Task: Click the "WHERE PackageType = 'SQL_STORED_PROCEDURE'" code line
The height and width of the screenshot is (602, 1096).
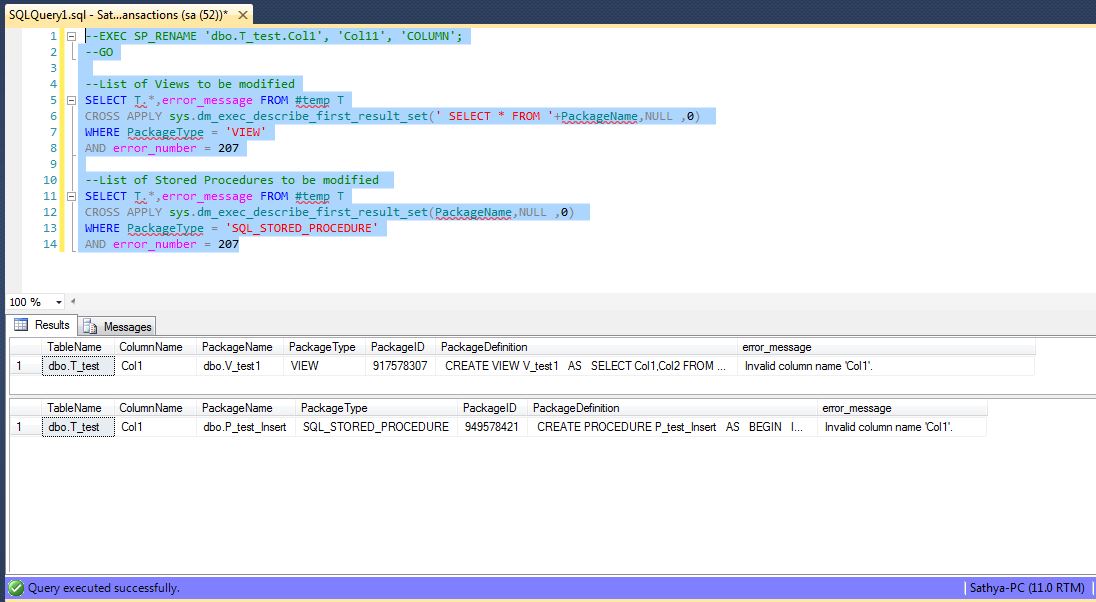Action: pos(231,229)
